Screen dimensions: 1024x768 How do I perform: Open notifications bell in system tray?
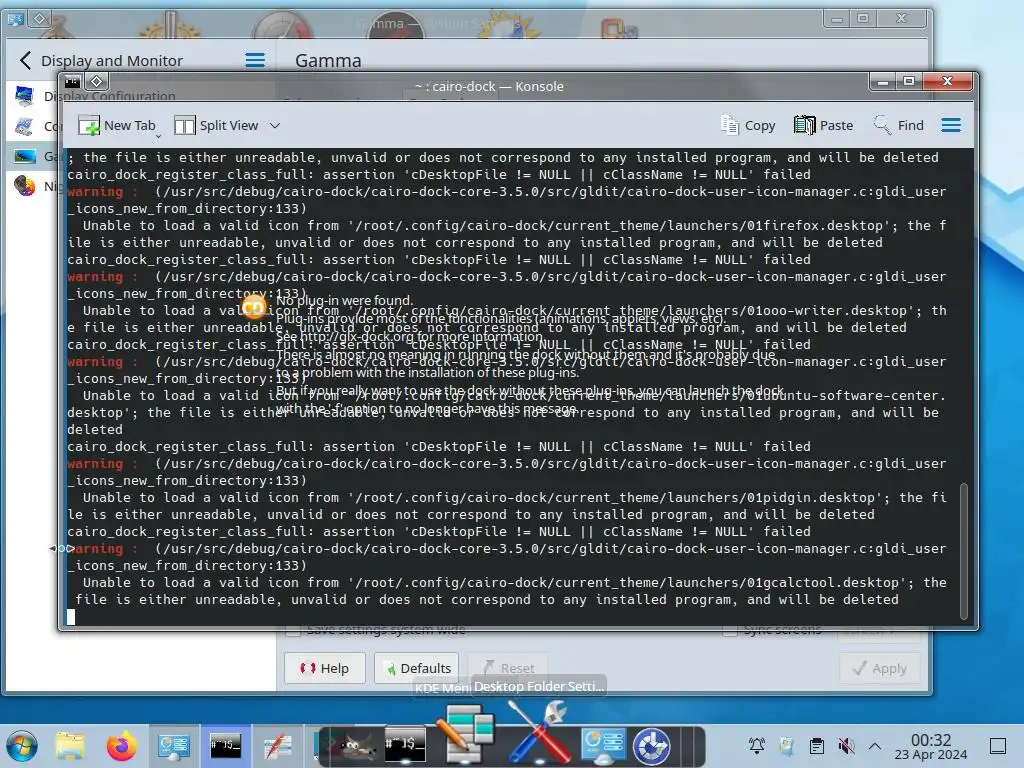pyautogui.click(x=757, y=746)
